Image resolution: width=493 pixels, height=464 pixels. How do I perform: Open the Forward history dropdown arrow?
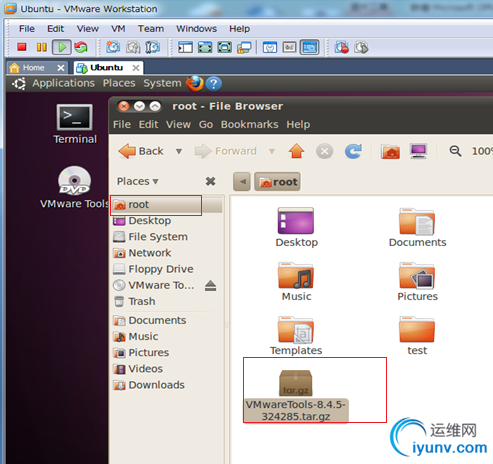pos(272,151)
